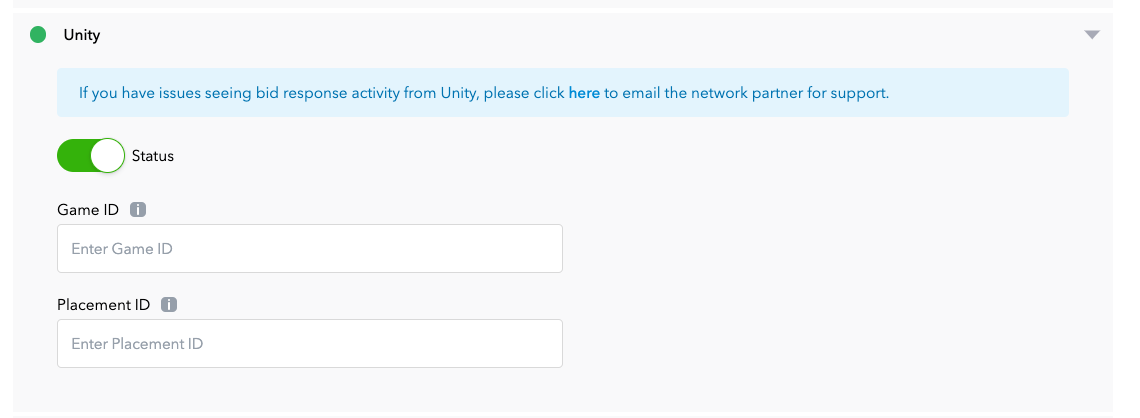Click the Game ID field label
The height and width of the screenshot is (418, 1140).
point(88,210)
